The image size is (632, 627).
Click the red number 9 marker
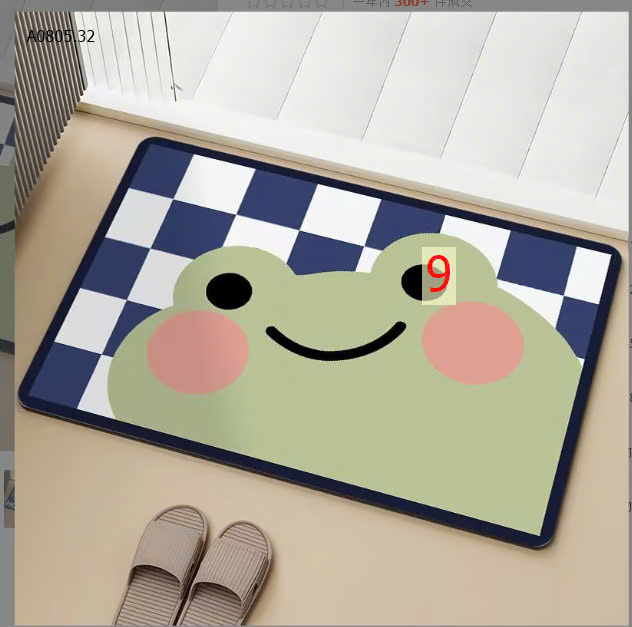438,275
